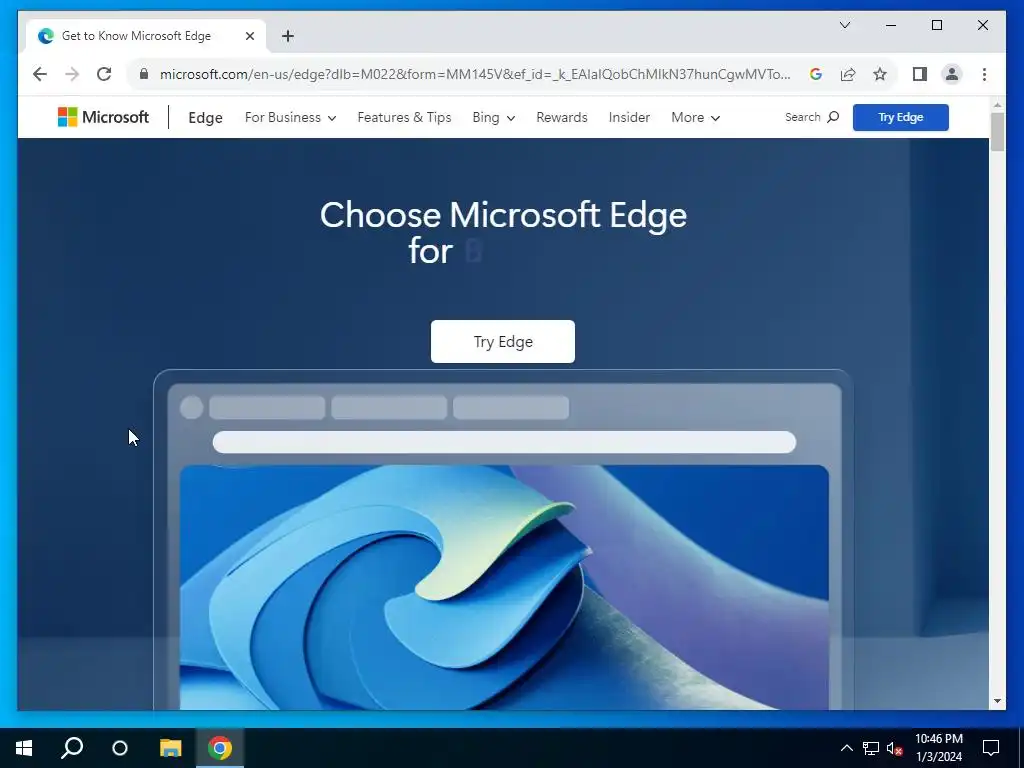Open the tab search chevron
The image size is (1024, 768).
point(844,25)
